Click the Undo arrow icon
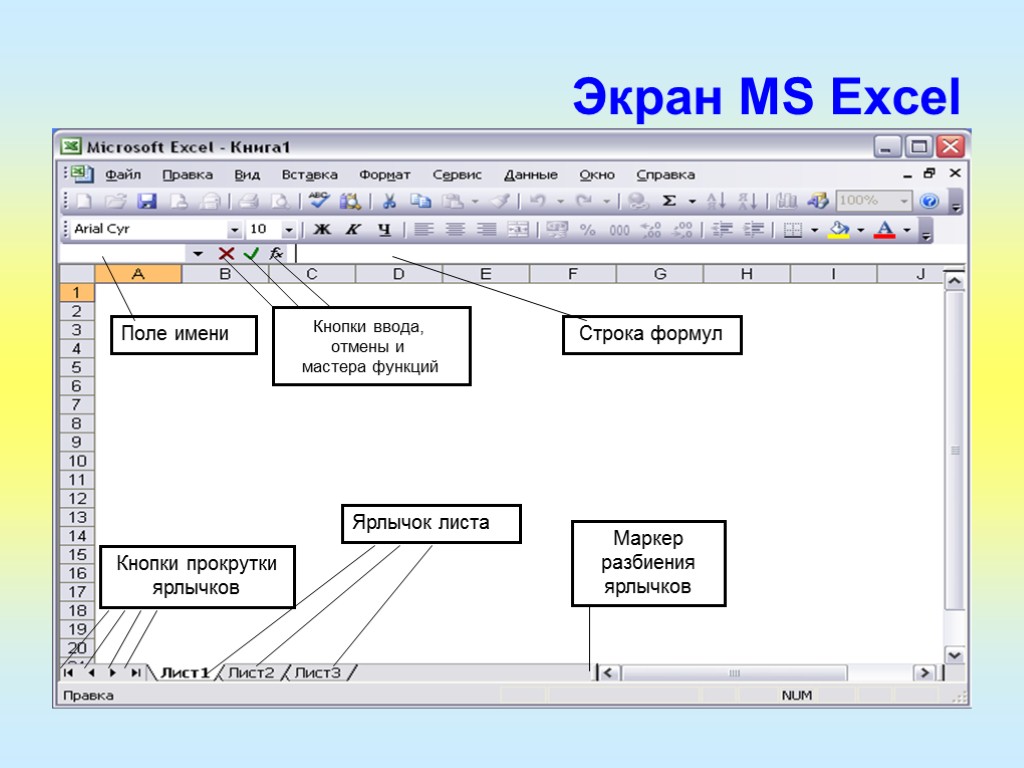The height and width of the screenshot is (768, 1024). [537, 201]
